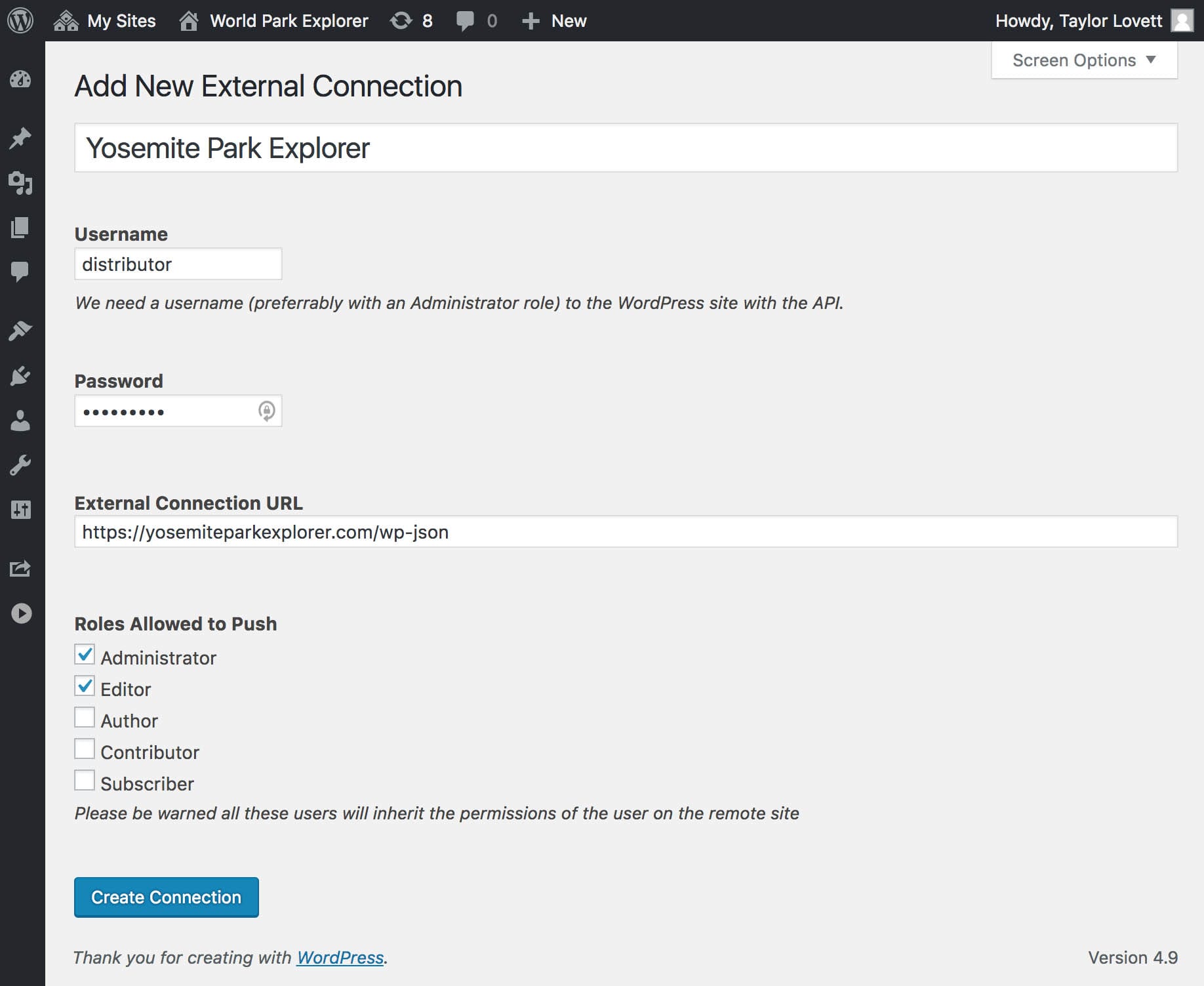
Task: Open Pages icon in sidebar
Action: click(x=20, y=227)
